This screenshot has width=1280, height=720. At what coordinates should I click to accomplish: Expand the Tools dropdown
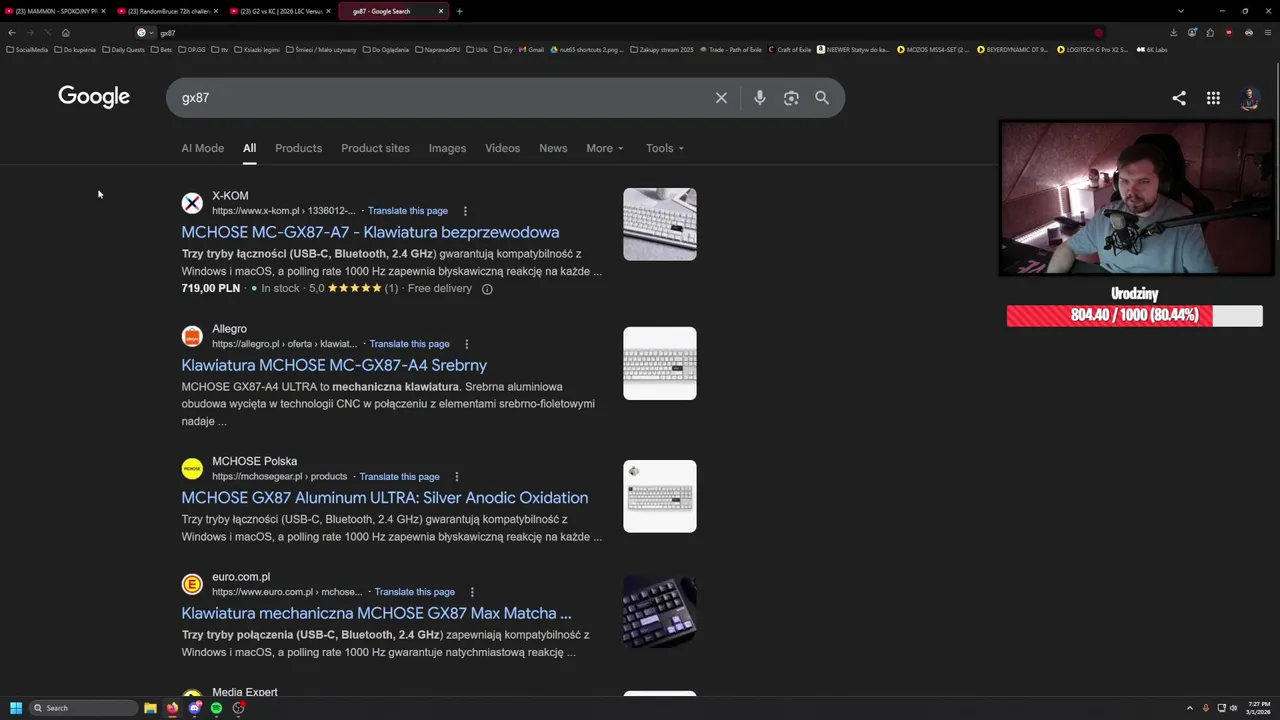665,148
